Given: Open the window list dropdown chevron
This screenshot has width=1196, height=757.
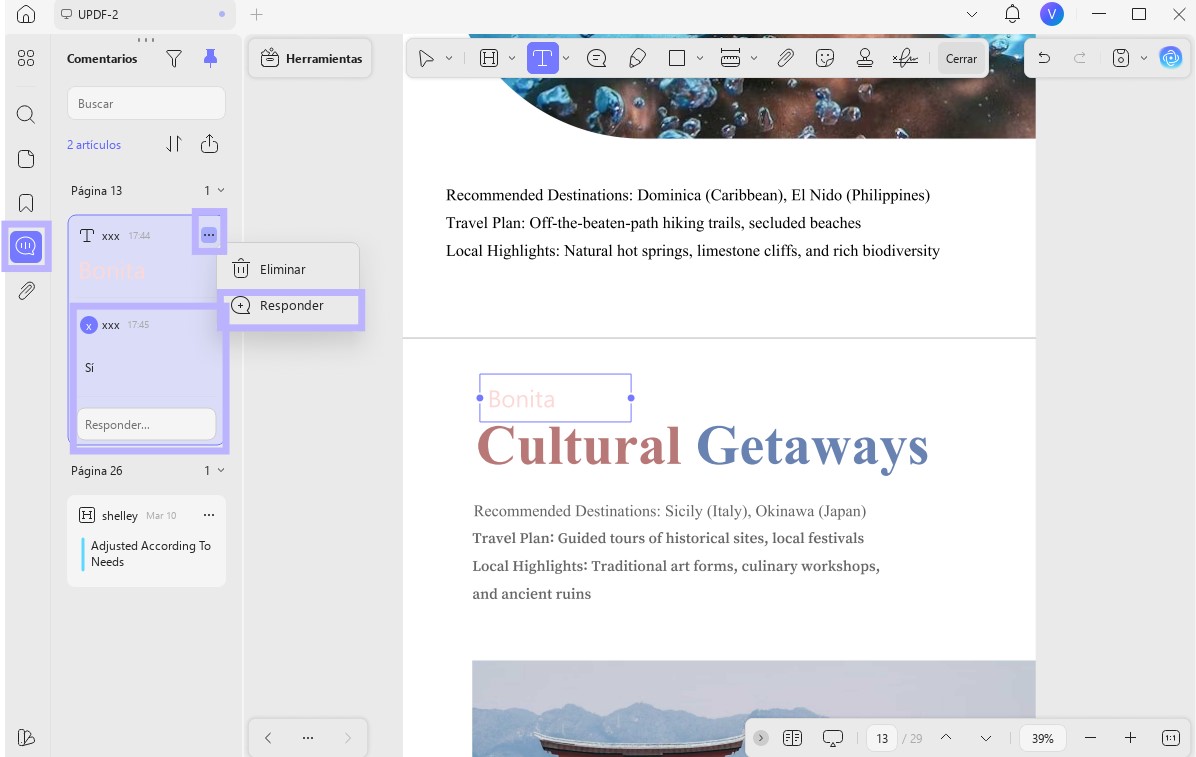Looking at the screenshot, I should click(972, 14).
